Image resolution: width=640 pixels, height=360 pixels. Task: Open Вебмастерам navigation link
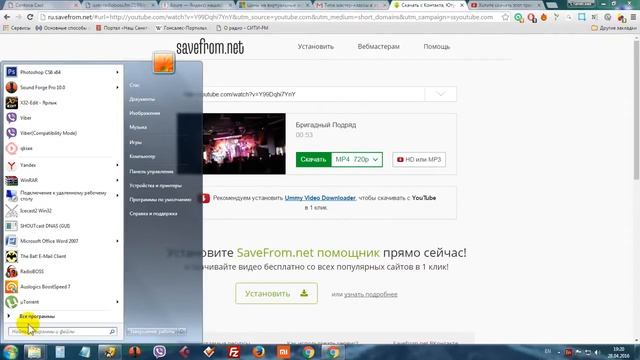pos(378,47)
